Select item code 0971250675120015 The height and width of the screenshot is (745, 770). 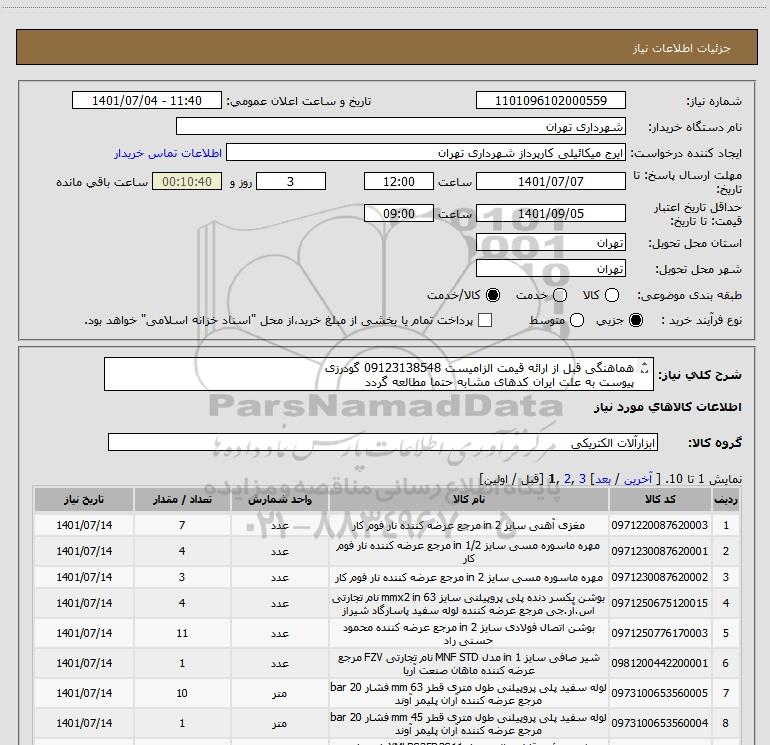click(660, 603)
